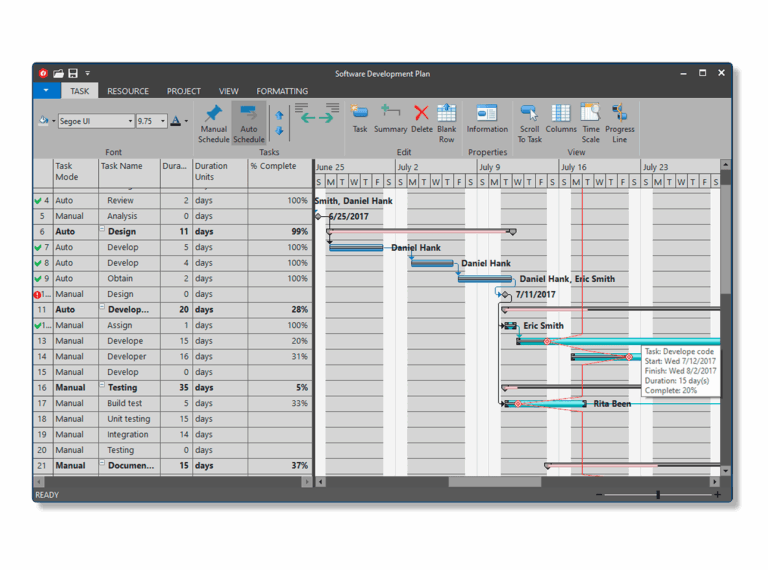The width and height of the screenshot is (768, 570).
Task: Move task up with blue up arrow
Action: pos(280,115)
